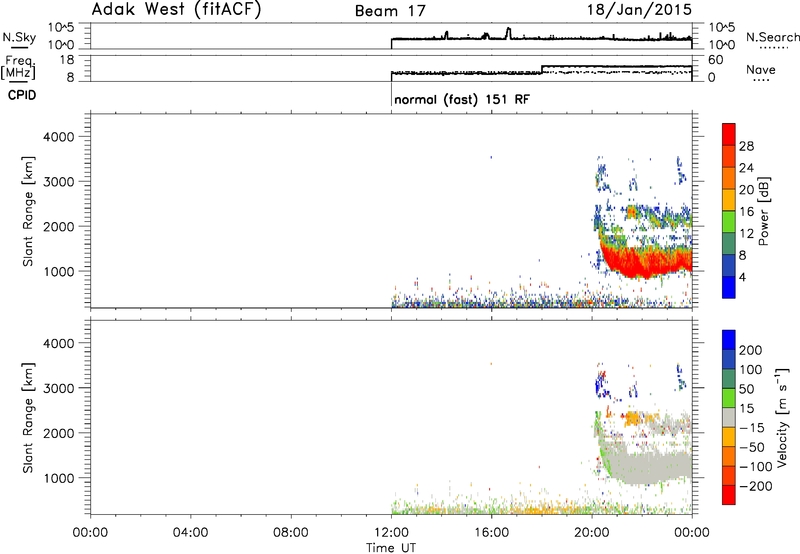Select the 'N.Search' legend label
This screenshot has width=800, height=554.
click(772, 37)
